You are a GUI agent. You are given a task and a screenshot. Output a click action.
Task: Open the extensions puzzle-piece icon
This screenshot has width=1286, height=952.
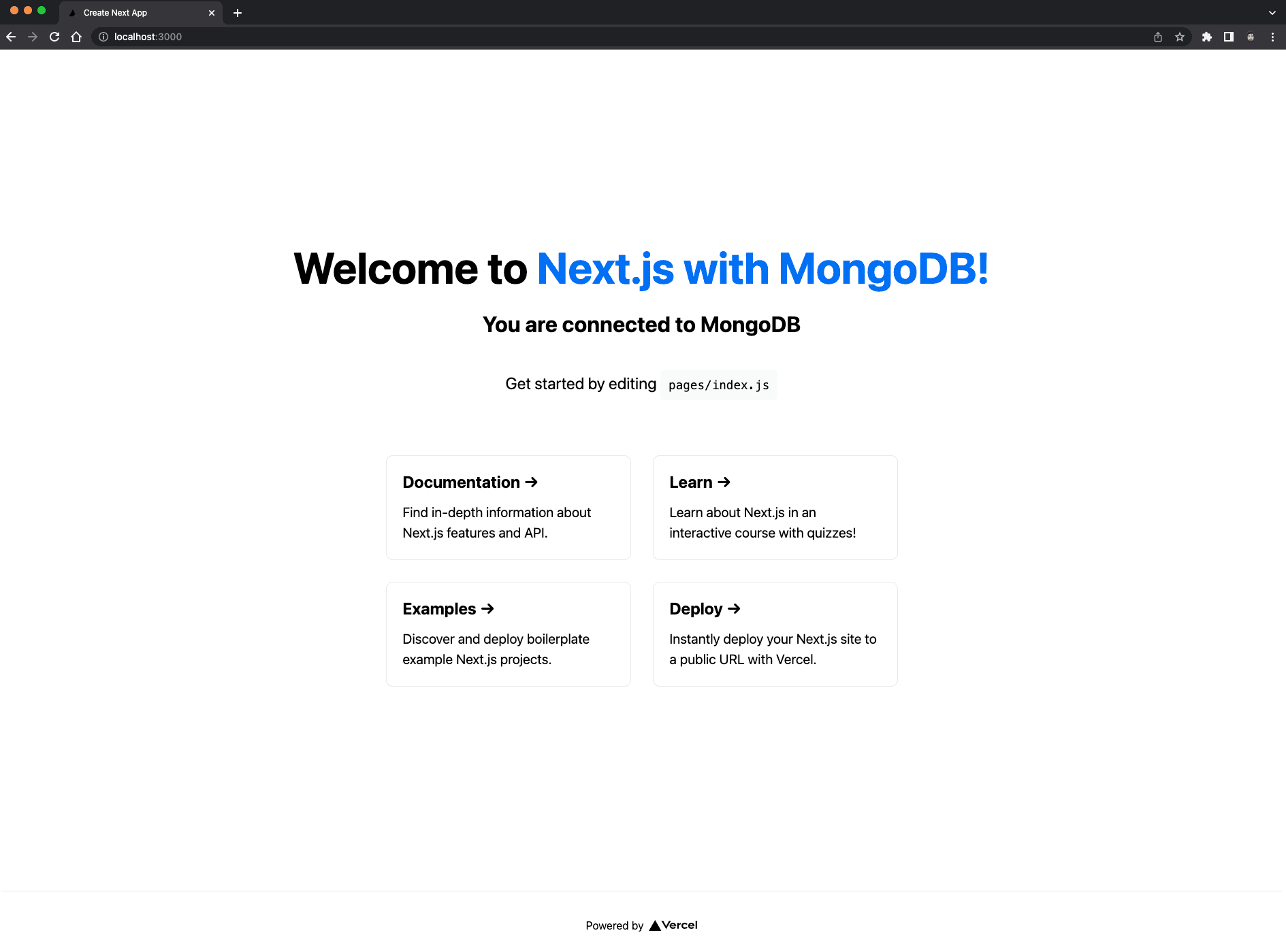tap(1207, 37)
